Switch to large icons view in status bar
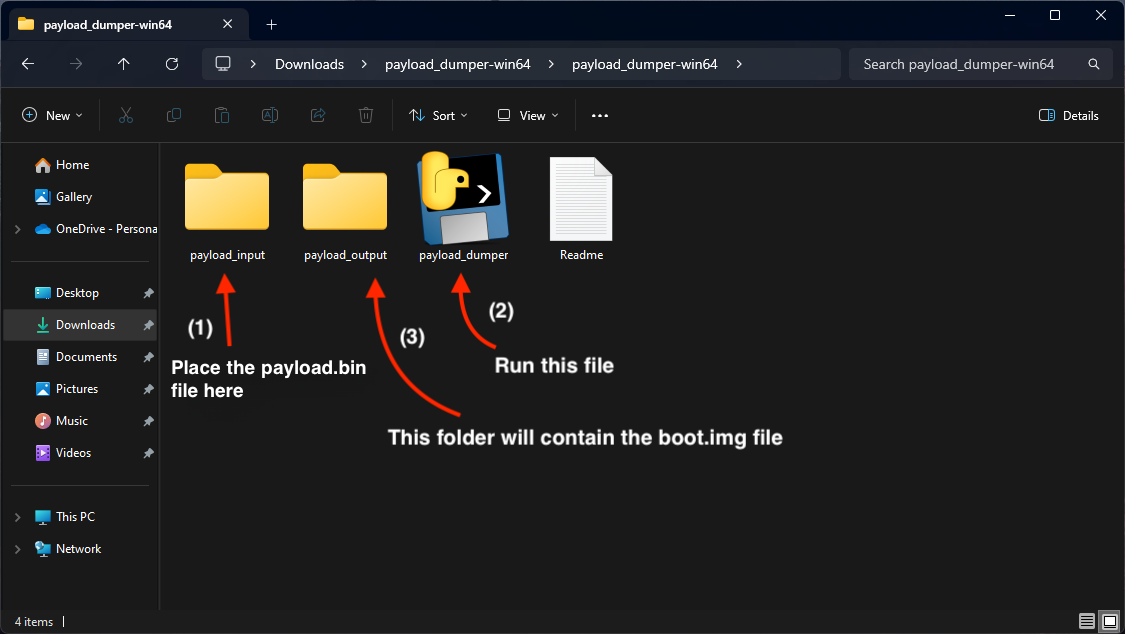This screenshot has height=634, width=1125. pyautogui.click(x=1110, y=621)
